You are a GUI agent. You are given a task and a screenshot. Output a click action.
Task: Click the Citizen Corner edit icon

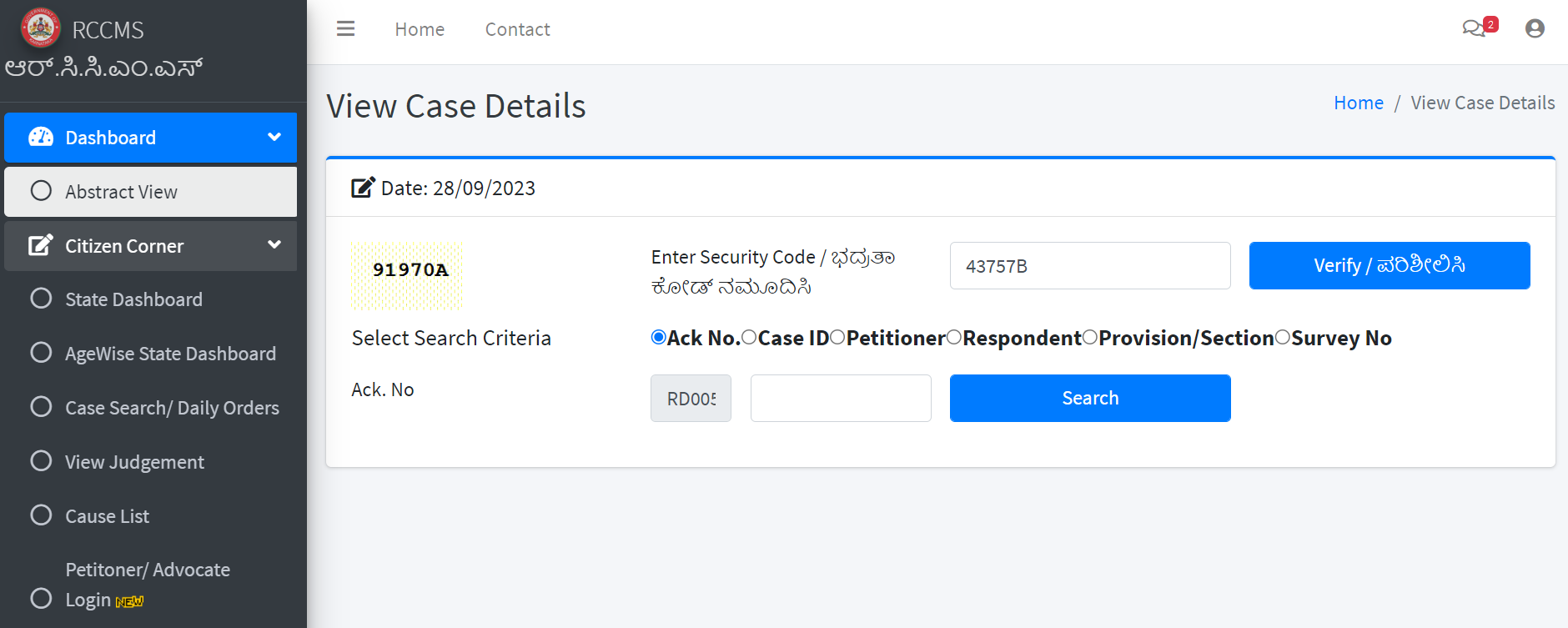click(41, 245)
